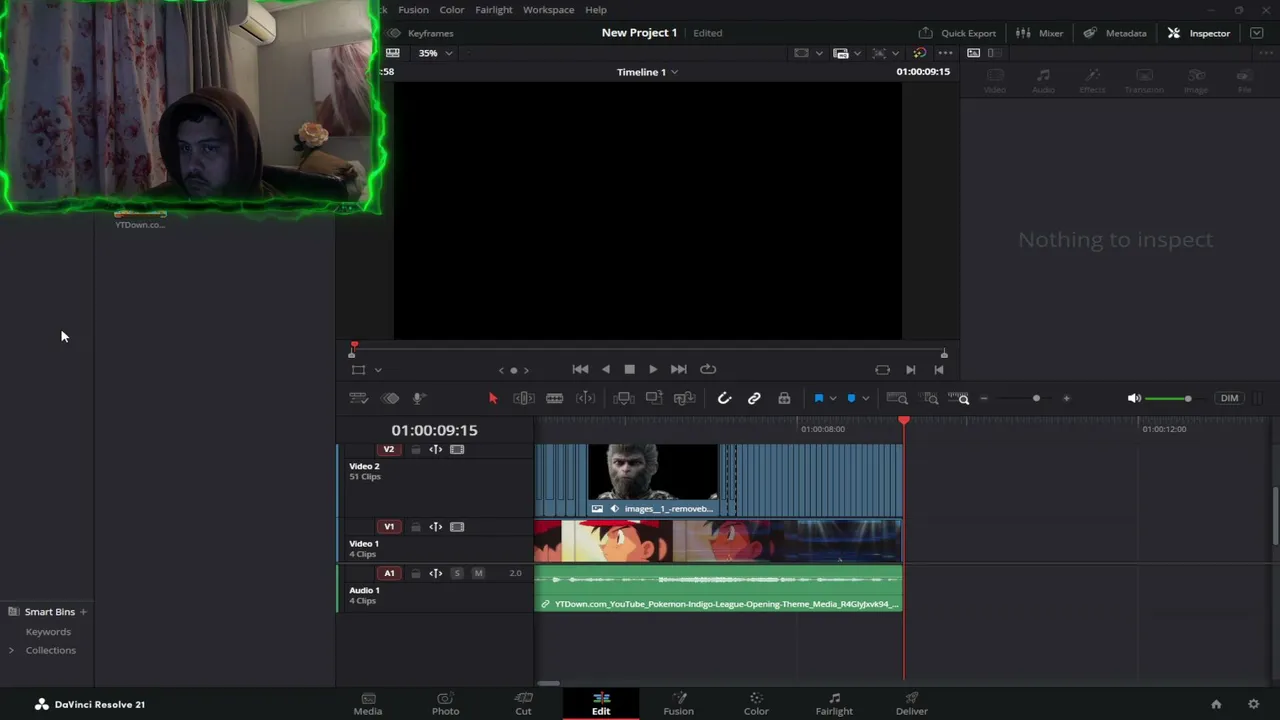1280x720 pixels.
Task: Expand the Collections smart bin
Action: [x=11, y=650]
